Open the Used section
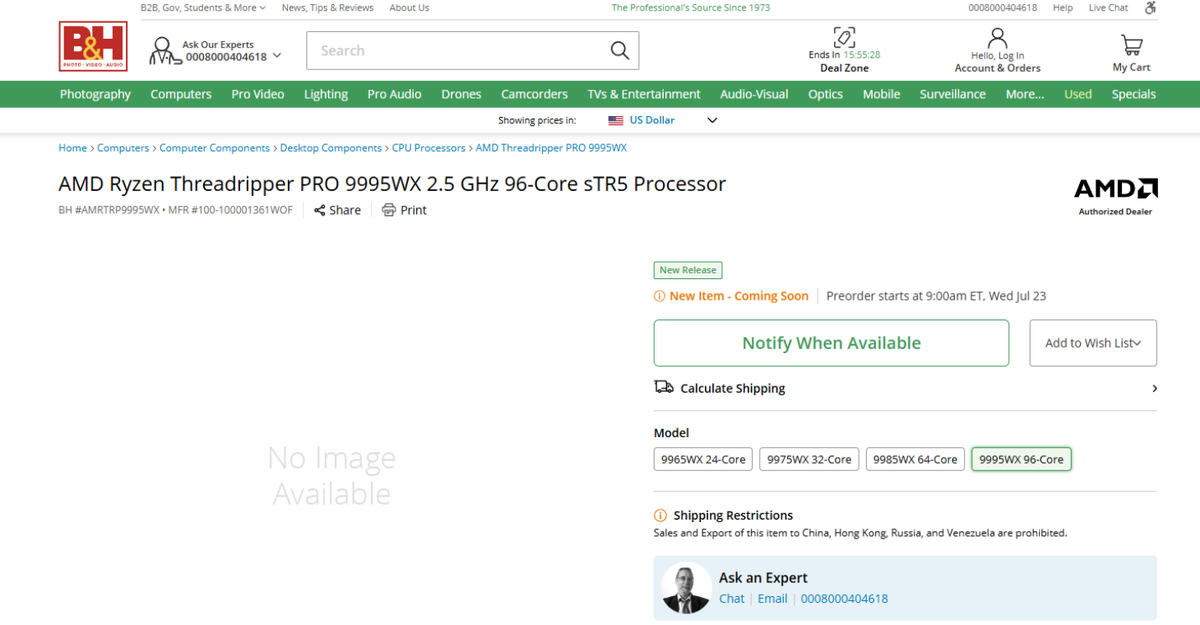The height and width of the screenshot is (625, 1200). tap(1078, 94)
